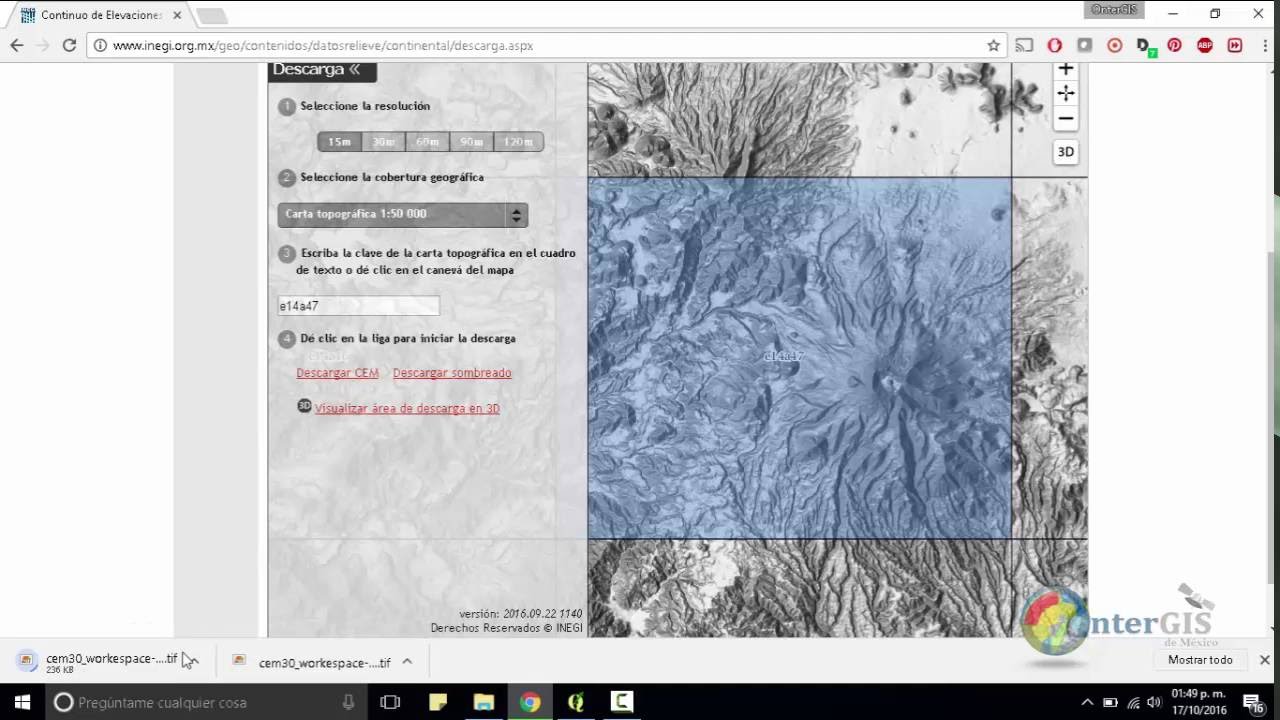Go back with the browser back arrow
The image size is (1280, 720).
[17, 45]
